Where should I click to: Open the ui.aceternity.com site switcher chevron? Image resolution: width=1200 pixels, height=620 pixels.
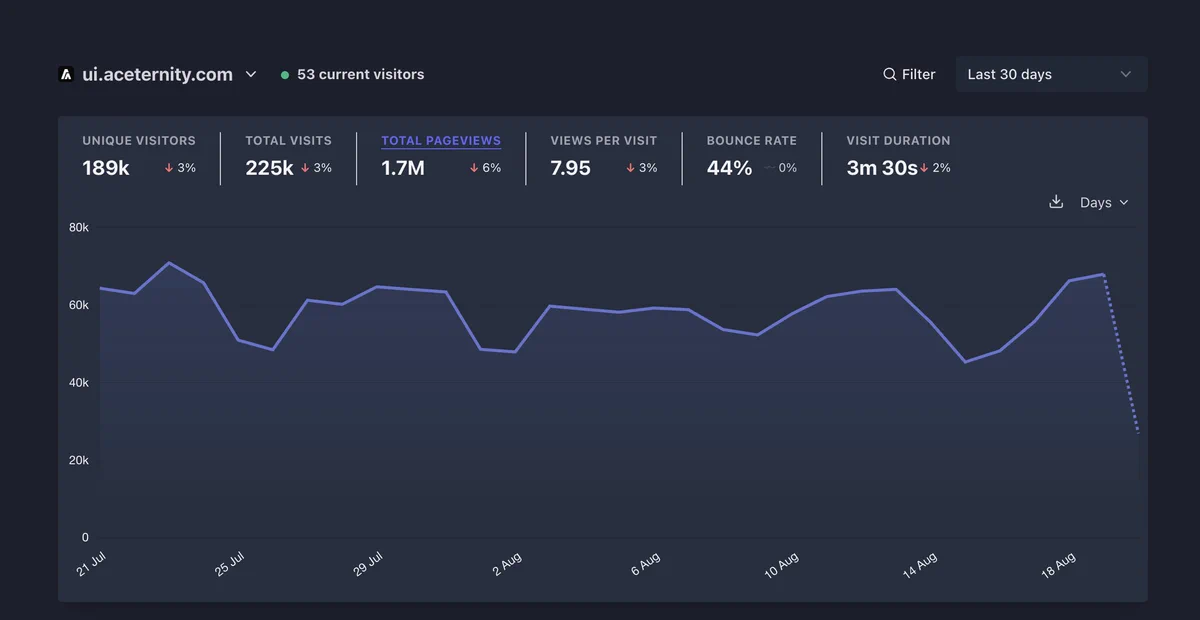[251, 74]
